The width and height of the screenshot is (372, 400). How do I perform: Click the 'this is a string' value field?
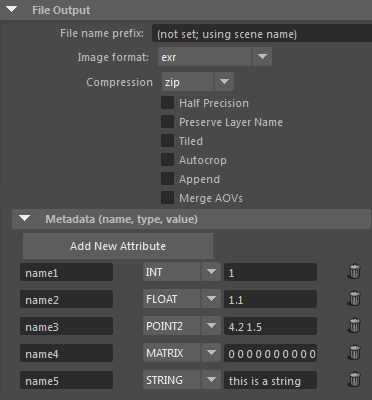[x=270, y=380]
